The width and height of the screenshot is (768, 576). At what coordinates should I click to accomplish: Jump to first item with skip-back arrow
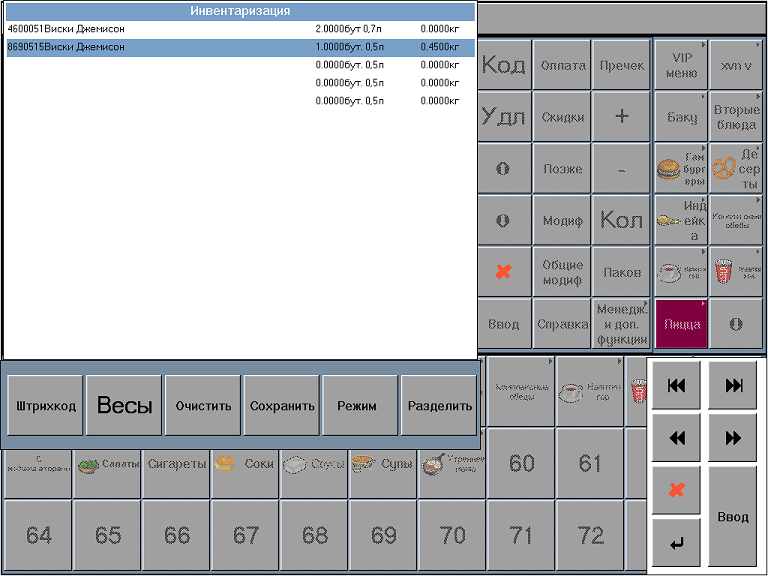click(676, 386)
